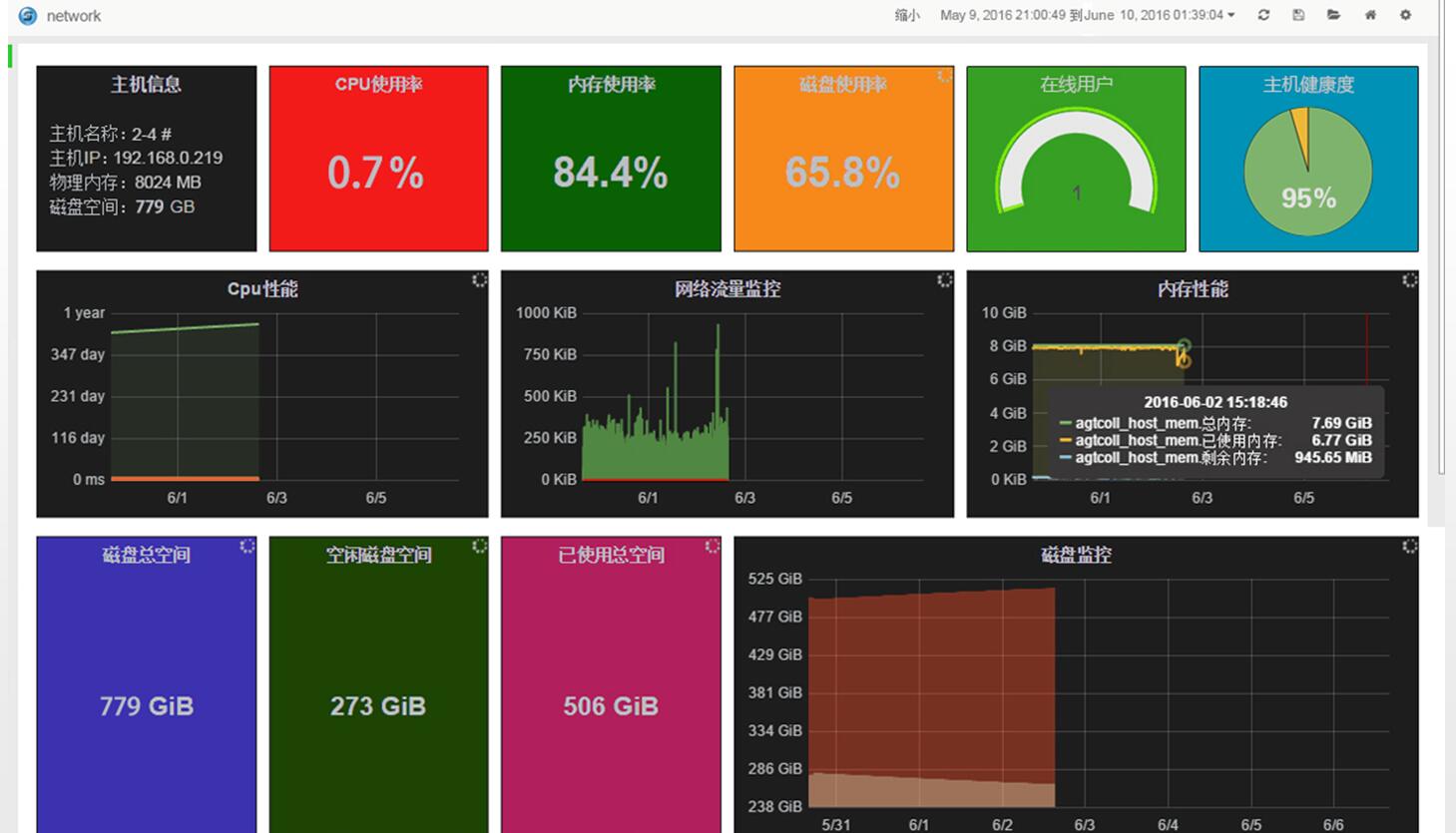
Task: Open the 网络流量监控 panel title menu
Action: (728, 289)
